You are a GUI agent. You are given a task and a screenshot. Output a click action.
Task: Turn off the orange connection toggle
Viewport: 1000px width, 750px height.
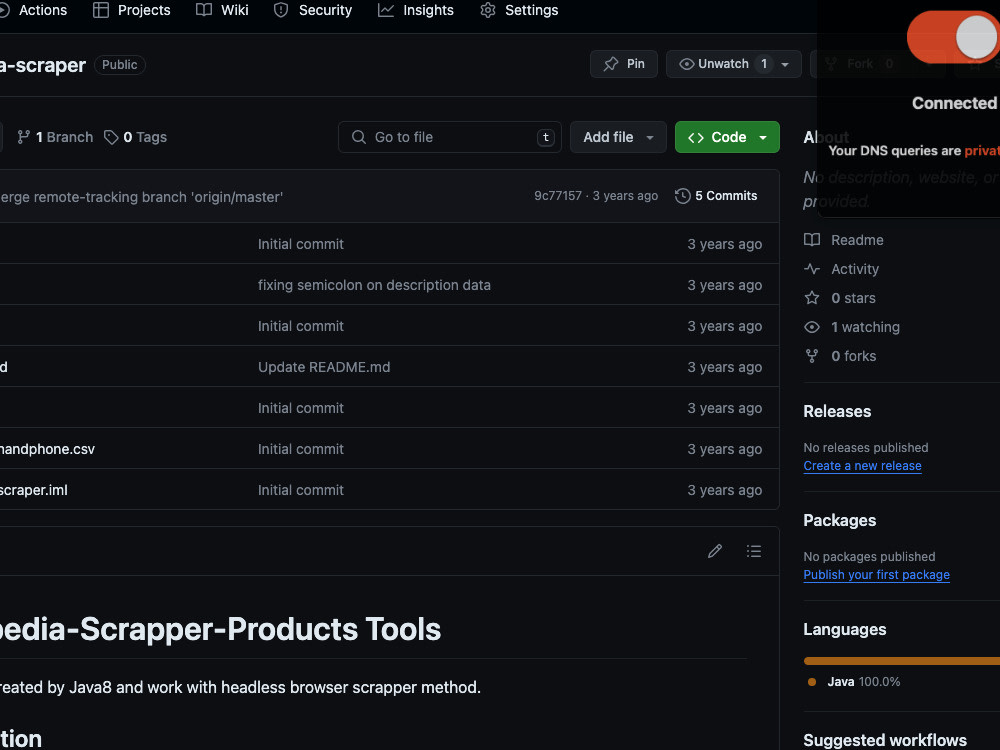click(x=952, y=36)
